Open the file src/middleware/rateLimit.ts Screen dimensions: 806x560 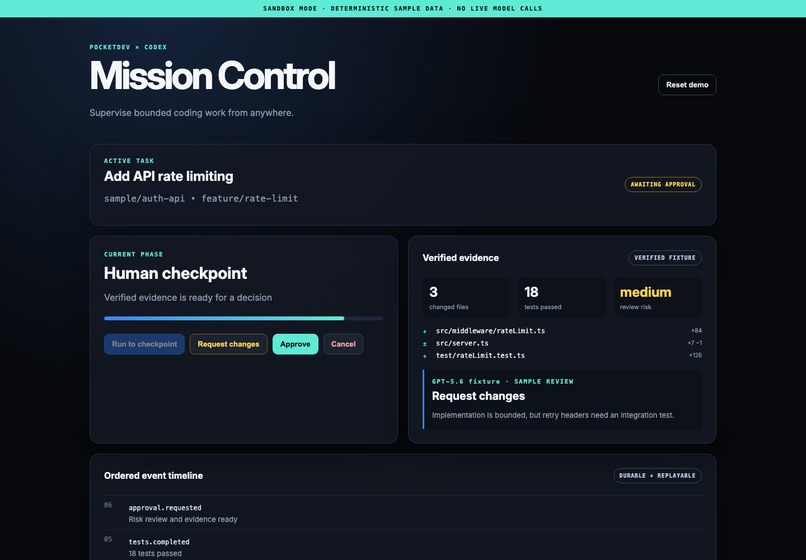[x=490, y=331]
